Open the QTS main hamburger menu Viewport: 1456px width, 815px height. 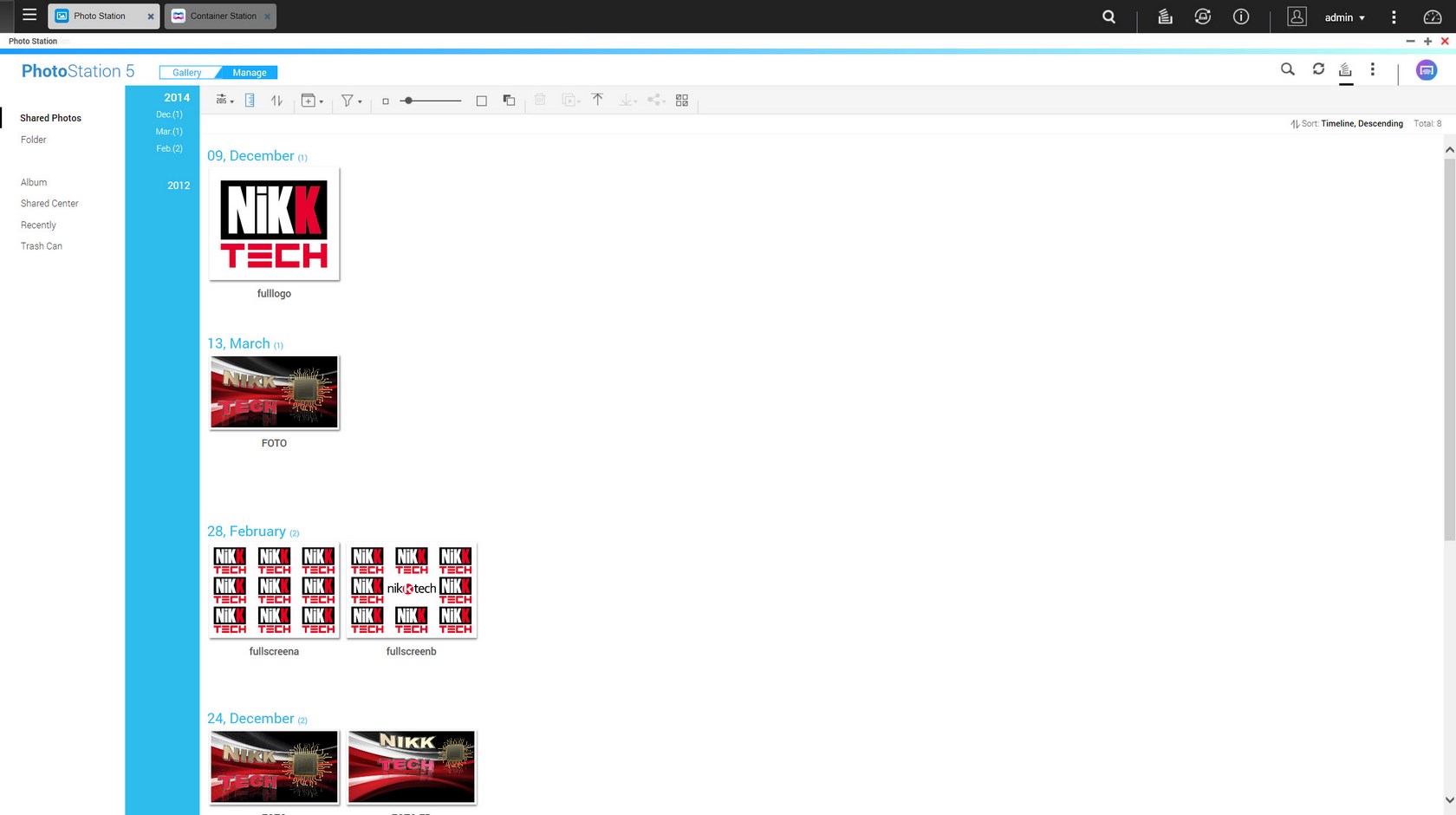(x=29, y=16)
